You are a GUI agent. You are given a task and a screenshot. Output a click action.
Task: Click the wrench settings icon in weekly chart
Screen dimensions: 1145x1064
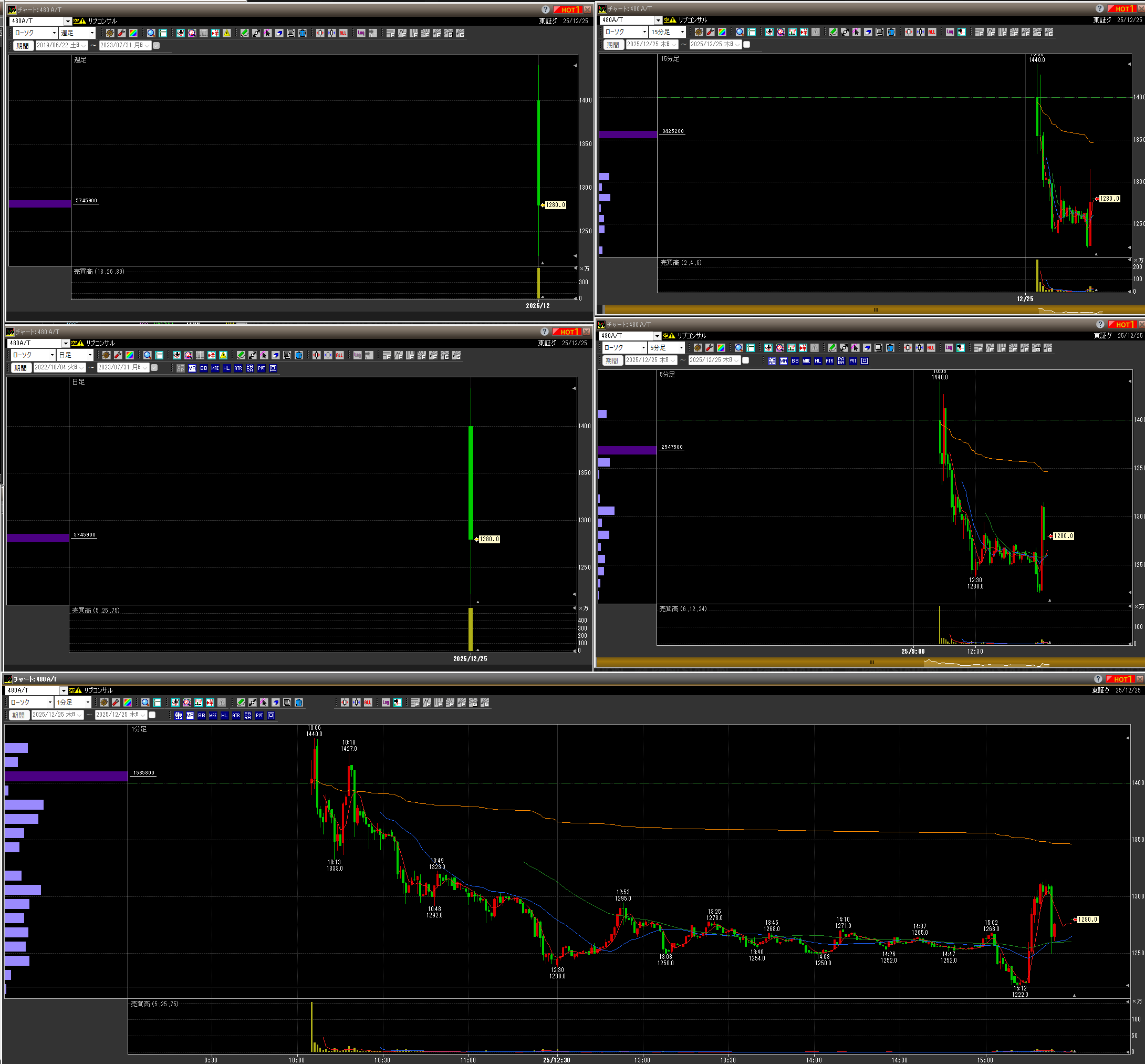(x=121, y=34)
